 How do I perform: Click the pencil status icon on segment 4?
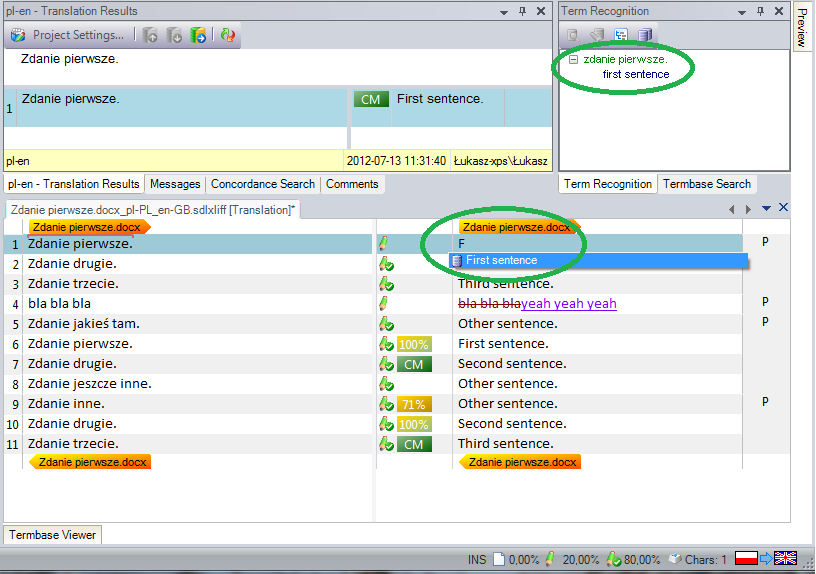[382, 303]
